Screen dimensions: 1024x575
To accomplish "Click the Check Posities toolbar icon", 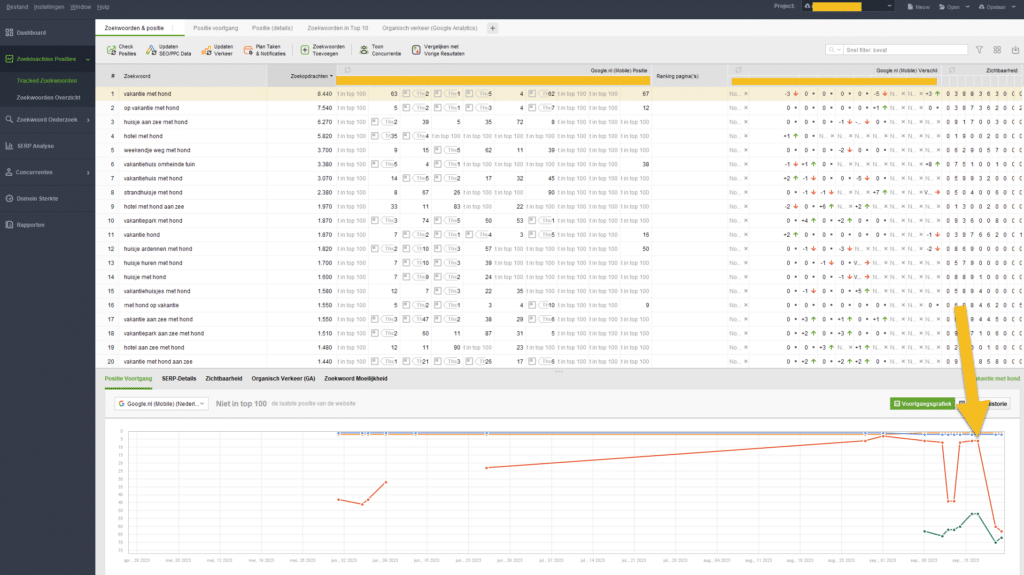I will point(111,50).
